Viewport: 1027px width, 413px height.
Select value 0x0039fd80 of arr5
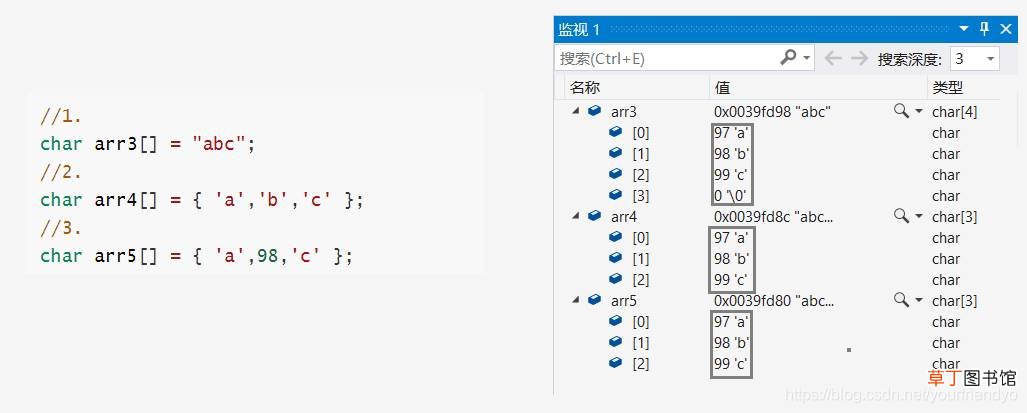[x=774, y=300]
